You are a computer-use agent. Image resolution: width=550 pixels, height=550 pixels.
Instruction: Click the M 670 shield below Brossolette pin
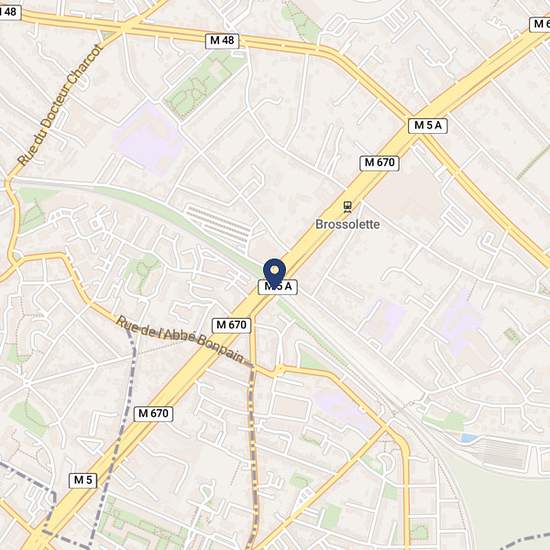tap(232, 325)
